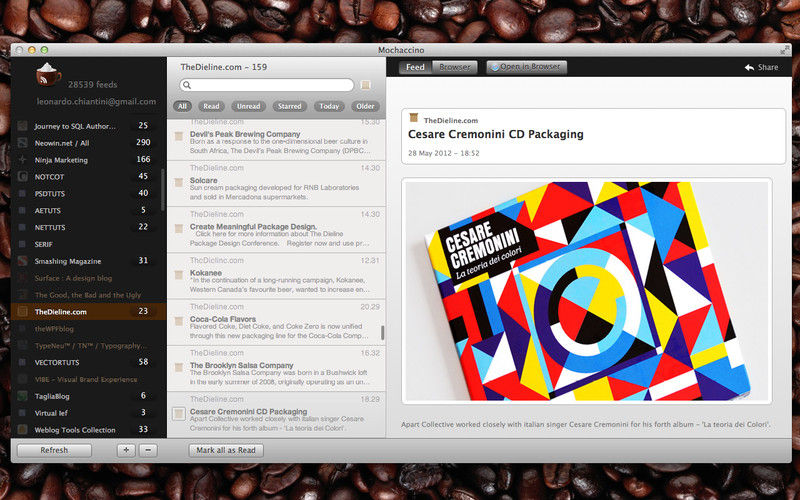Image resolution: width=800 pixels, height=500 pixels.
Task: Show only Starred articles
Action: point(290,106)
